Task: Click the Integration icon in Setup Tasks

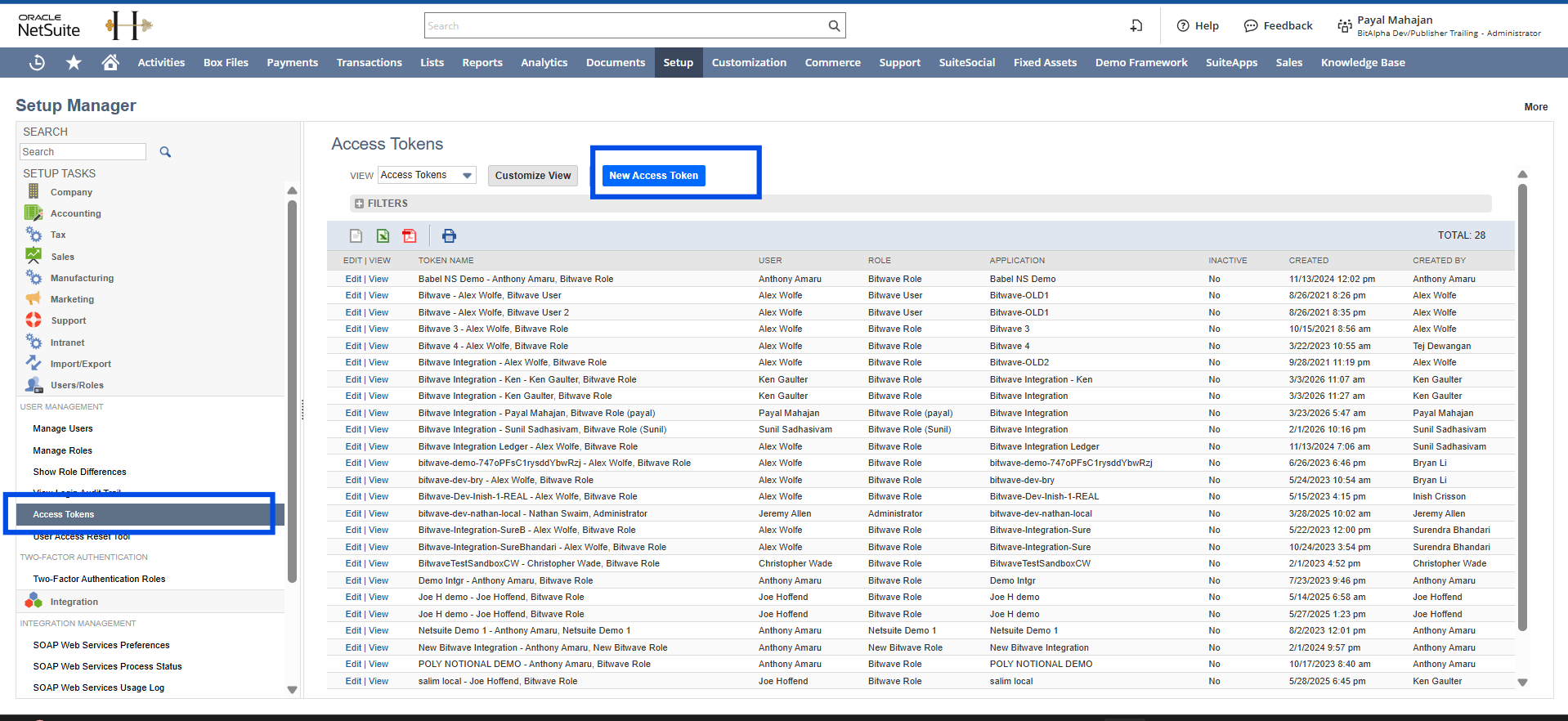Action: pyautogui.click(x=34, y=601)
